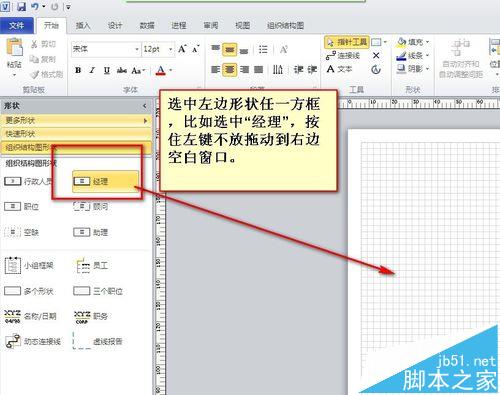Open the 文件 file tab
Image resolution: width=500 pixels, height=395 pixels.
click(x=17, y=25)
